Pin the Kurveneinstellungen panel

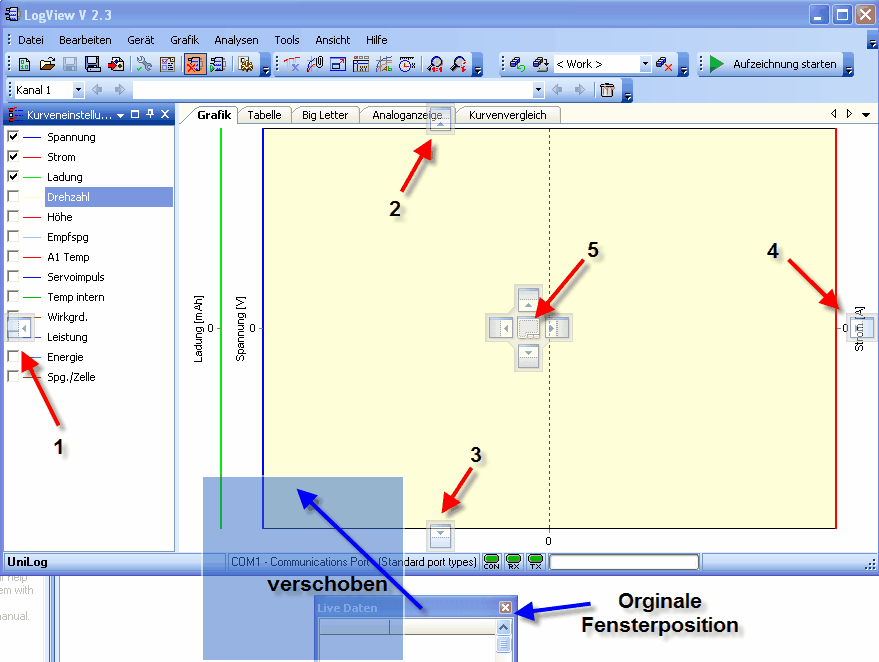[x=150, y=114]
